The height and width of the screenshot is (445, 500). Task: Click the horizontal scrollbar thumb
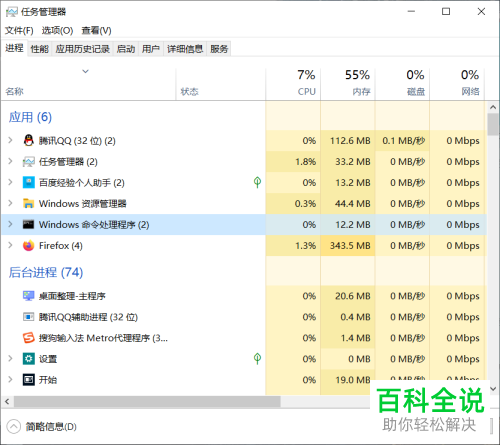(147, 402)
